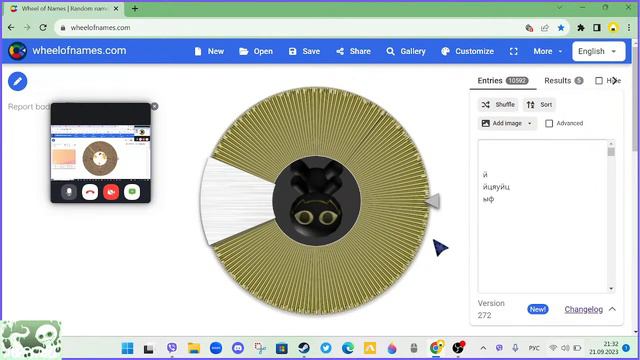
Task: Switch to the Results tab
Action: click(x=564, y=81)
